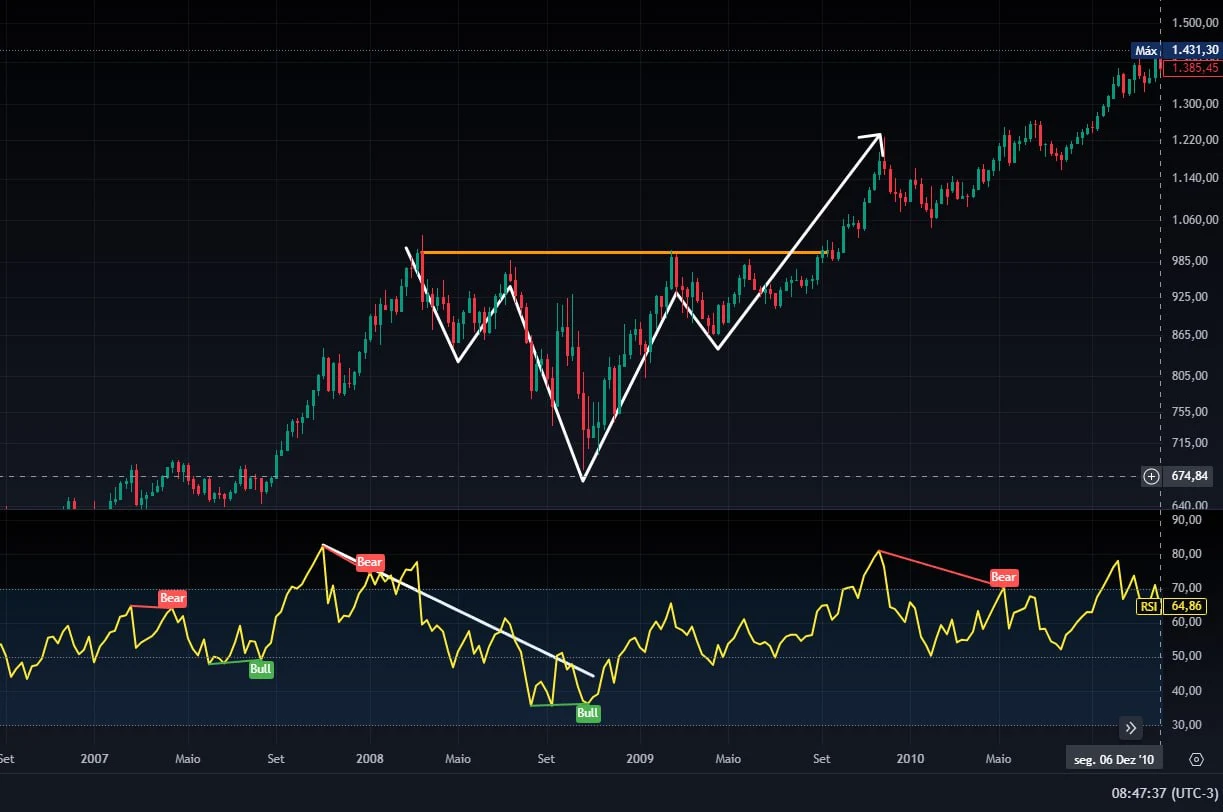Select the Bull label at the 2008 RSI low

588,713
